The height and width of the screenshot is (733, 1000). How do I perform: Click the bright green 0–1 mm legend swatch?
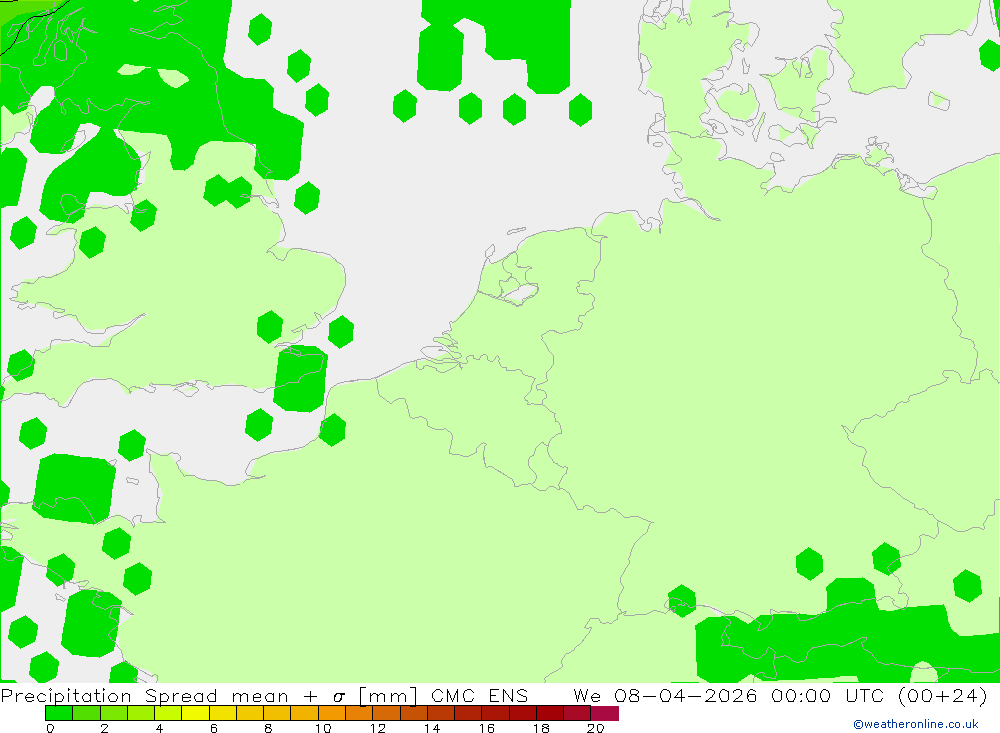pyautogui.click(x=59, y=713)
